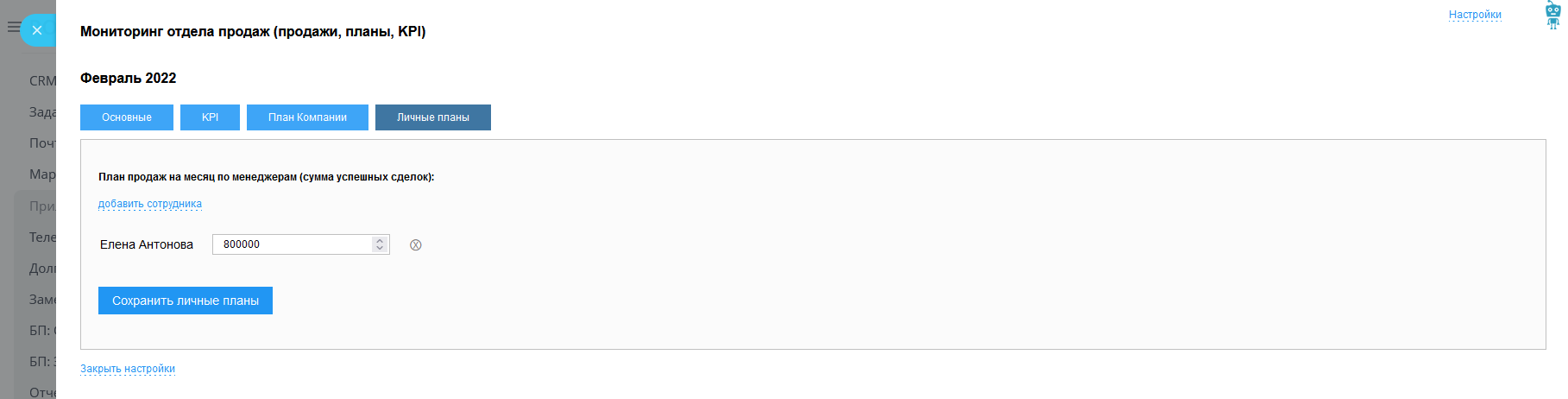Close the slider panel with the X
This screenshot has width=1568, height=399.
(37, 30)
